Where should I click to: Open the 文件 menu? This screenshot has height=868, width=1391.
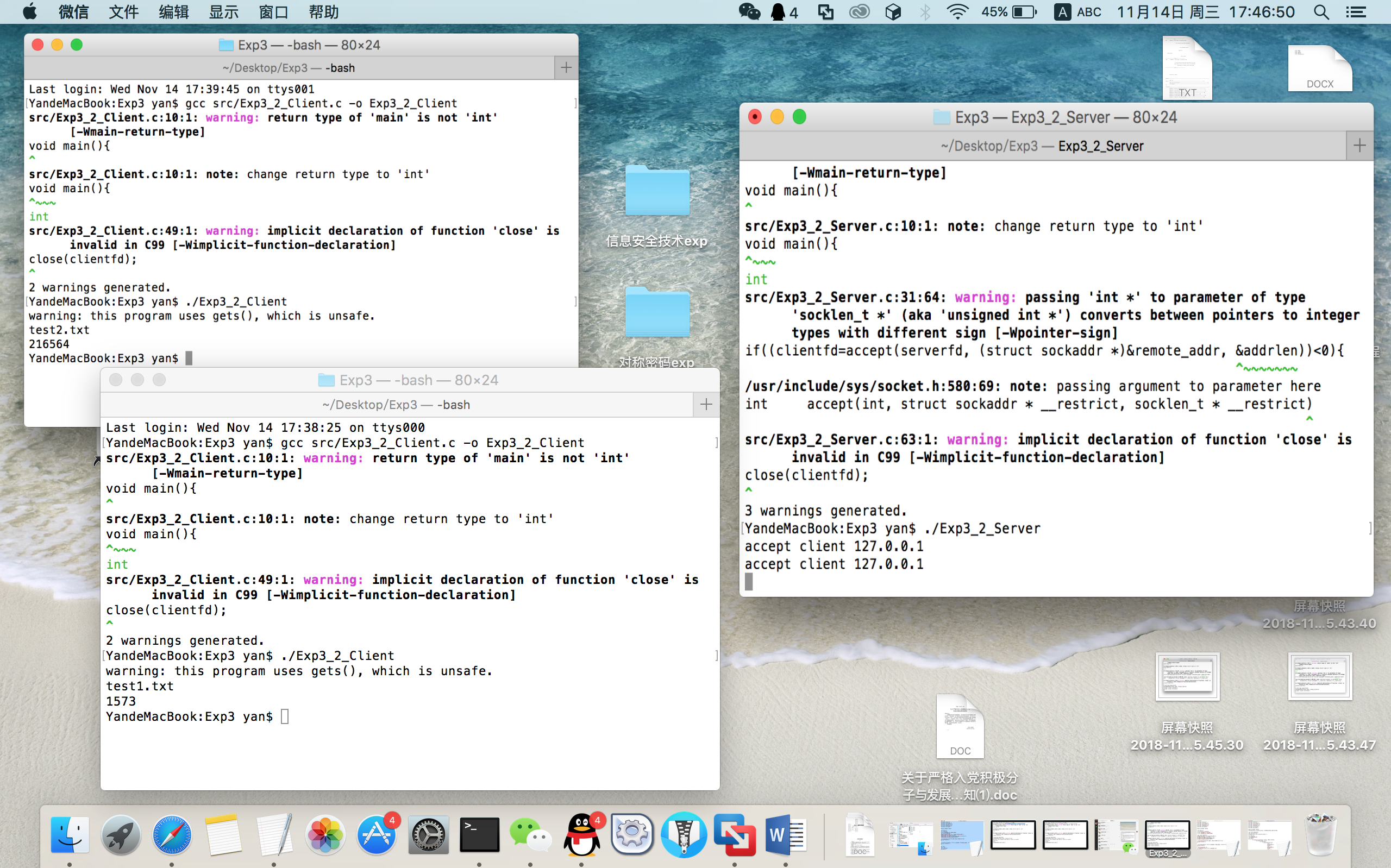tap(123, 11)
